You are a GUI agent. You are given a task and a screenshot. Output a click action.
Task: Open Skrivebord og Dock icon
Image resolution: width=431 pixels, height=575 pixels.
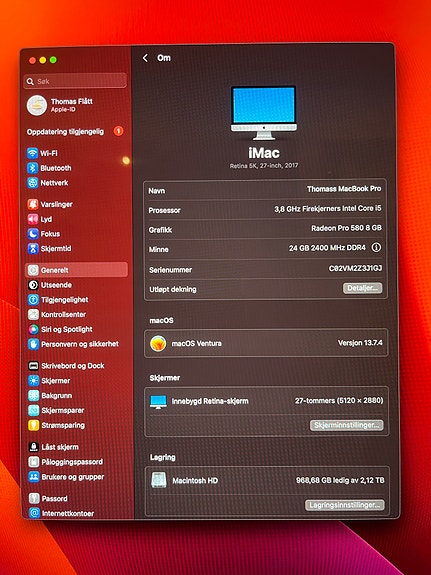[x=33, y=366]
